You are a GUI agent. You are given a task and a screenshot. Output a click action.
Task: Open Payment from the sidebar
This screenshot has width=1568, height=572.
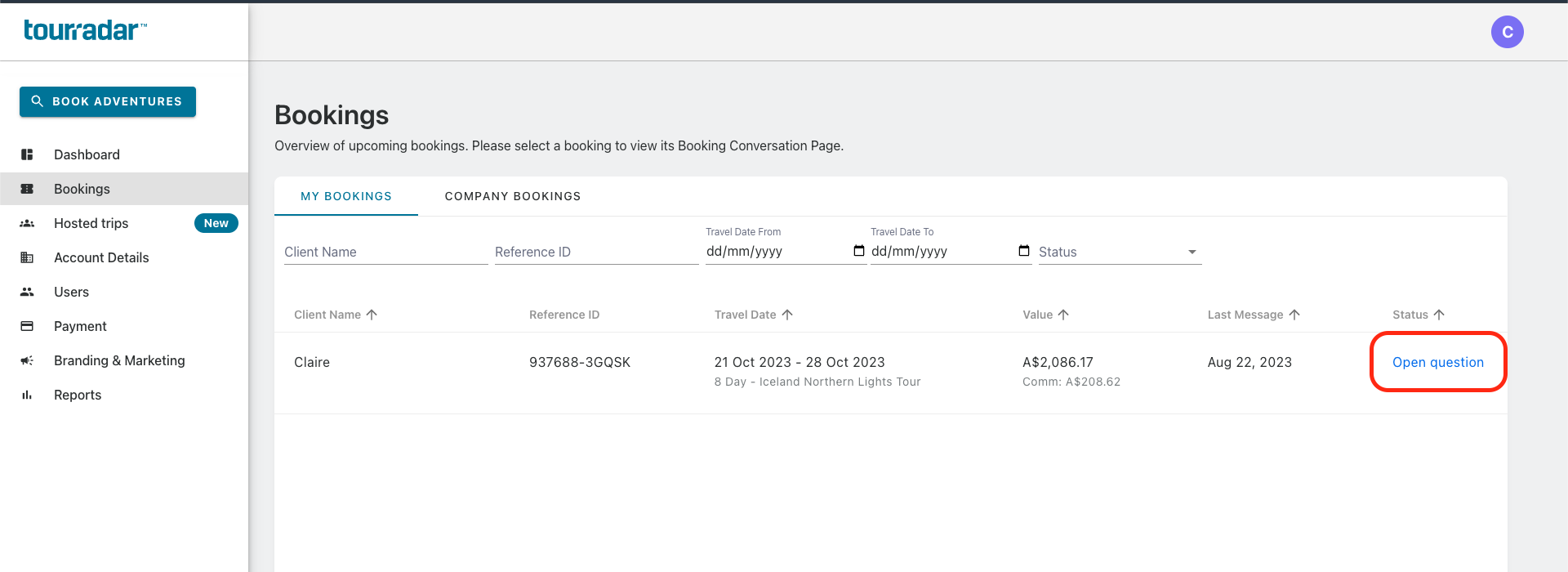(x=124, y=326)
